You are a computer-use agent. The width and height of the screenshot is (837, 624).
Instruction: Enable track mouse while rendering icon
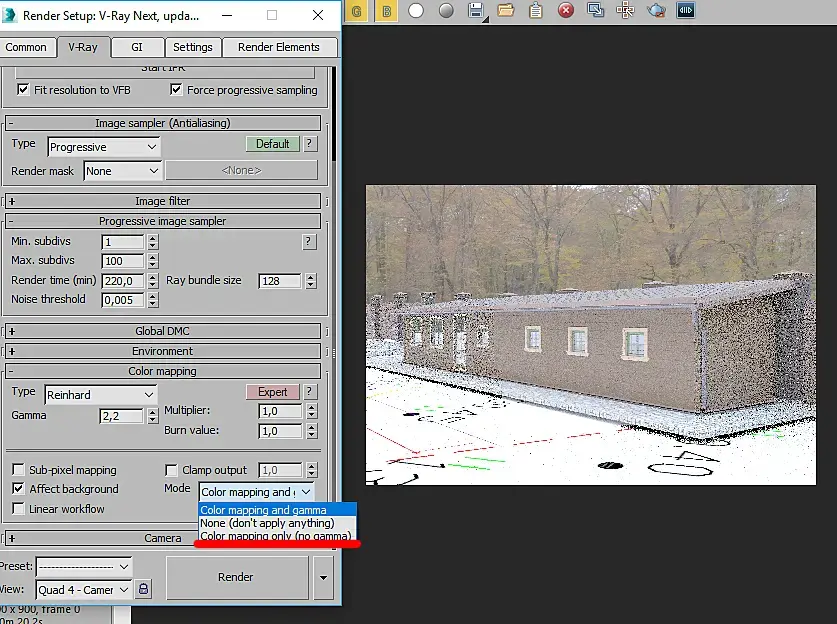[x=625, y=11]
